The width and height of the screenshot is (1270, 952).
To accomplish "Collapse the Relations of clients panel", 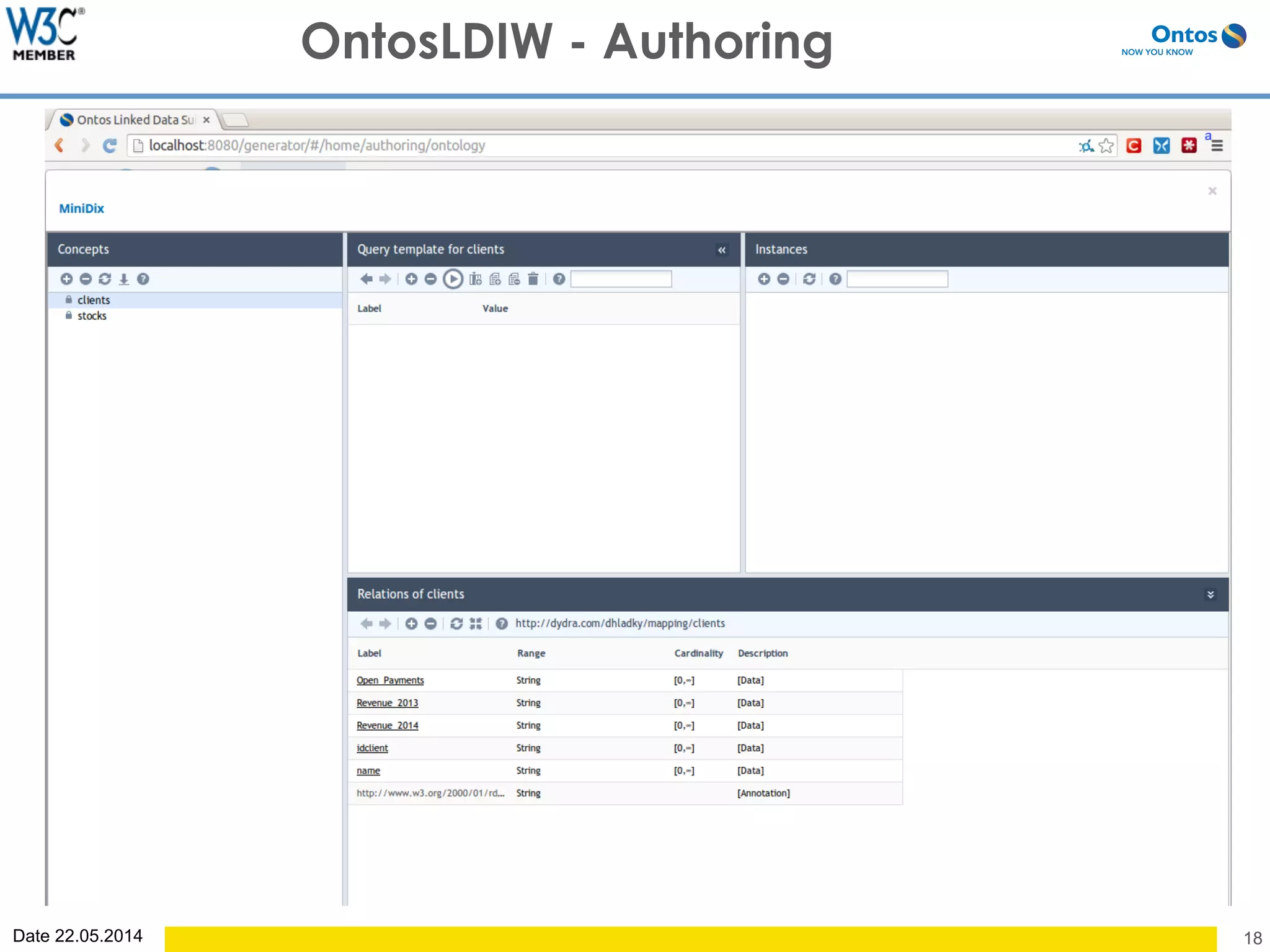I will coord(1210,594).
